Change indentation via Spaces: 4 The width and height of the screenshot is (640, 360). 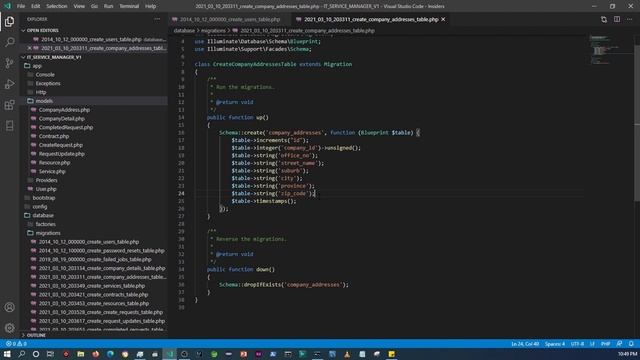point(555,344)
